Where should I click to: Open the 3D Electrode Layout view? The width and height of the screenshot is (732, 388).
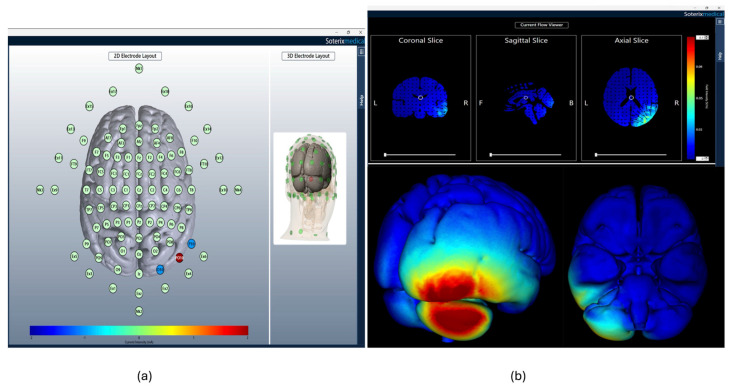point(308,56)
